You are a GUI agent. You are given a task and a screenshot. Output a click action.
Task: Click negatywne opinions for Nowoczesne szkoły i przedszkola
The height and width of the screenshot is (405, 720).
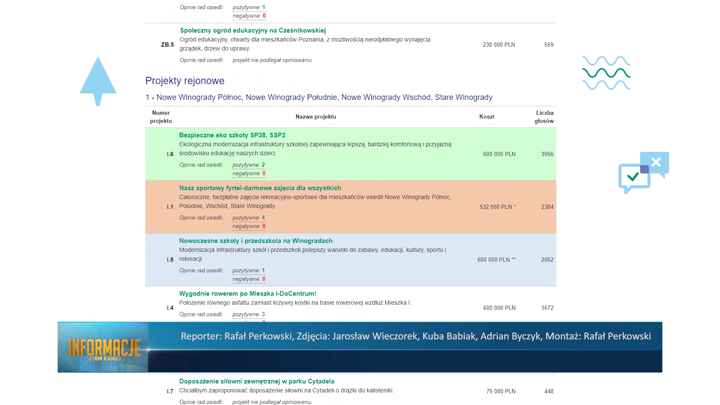[249, 279]
